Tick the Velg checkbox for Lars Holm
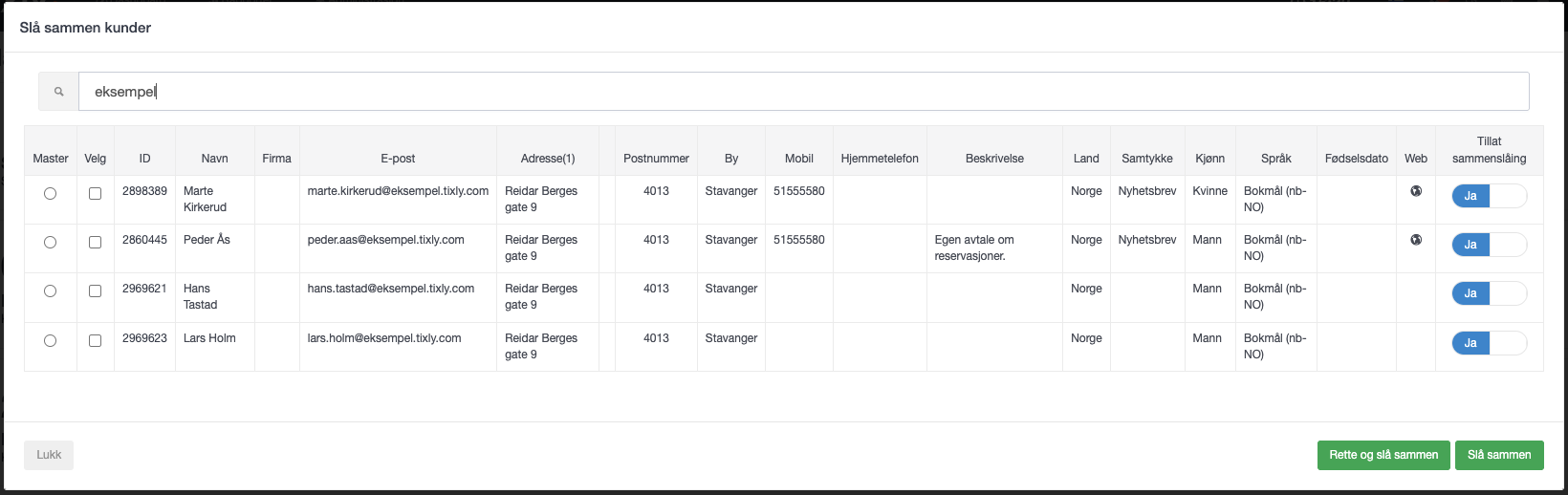The width and height of the screenshot is (1568, 495). pos(95,341)
